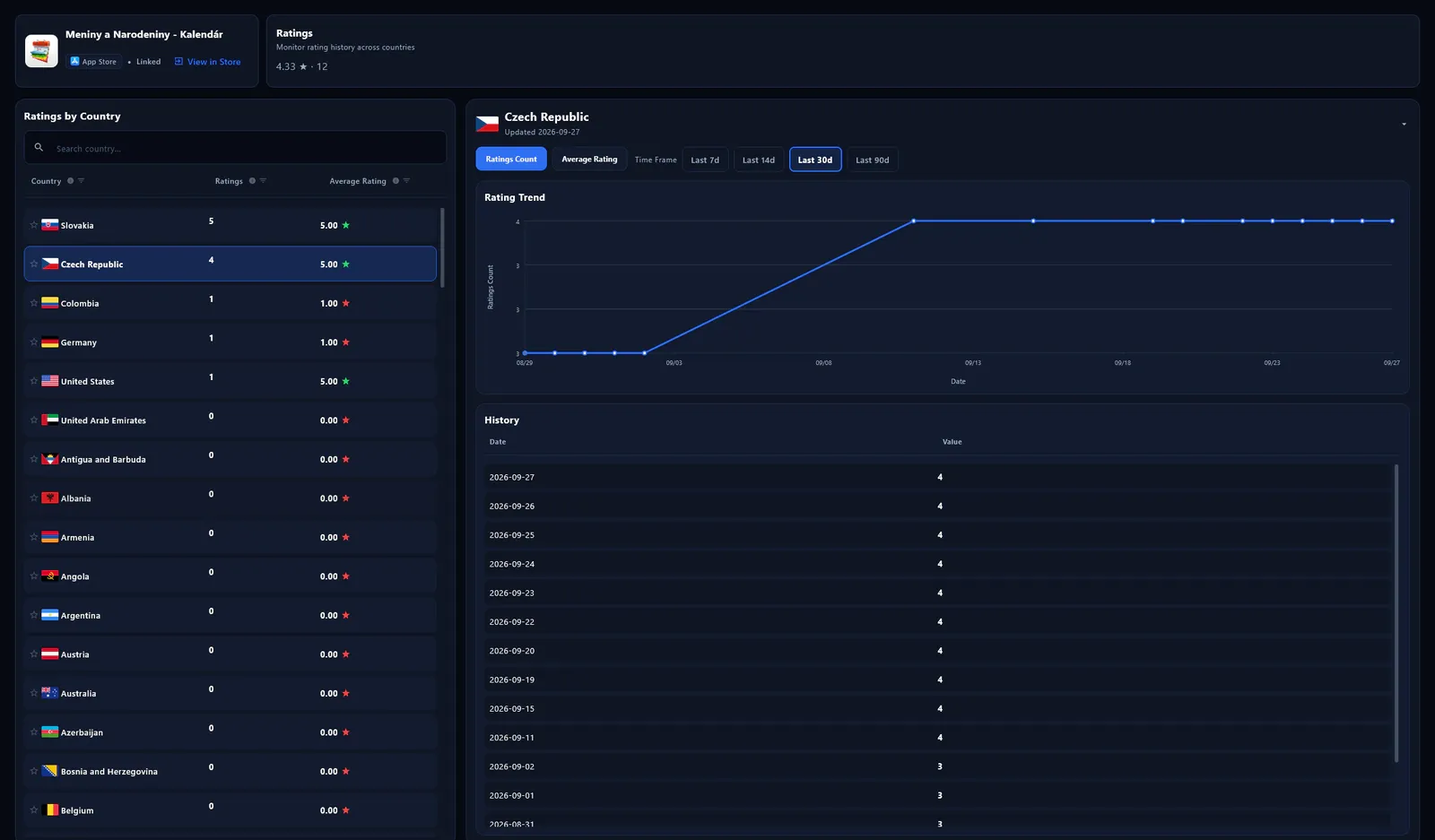Click the Australia flag icon
1435x840 pixels.
[50, 693]
